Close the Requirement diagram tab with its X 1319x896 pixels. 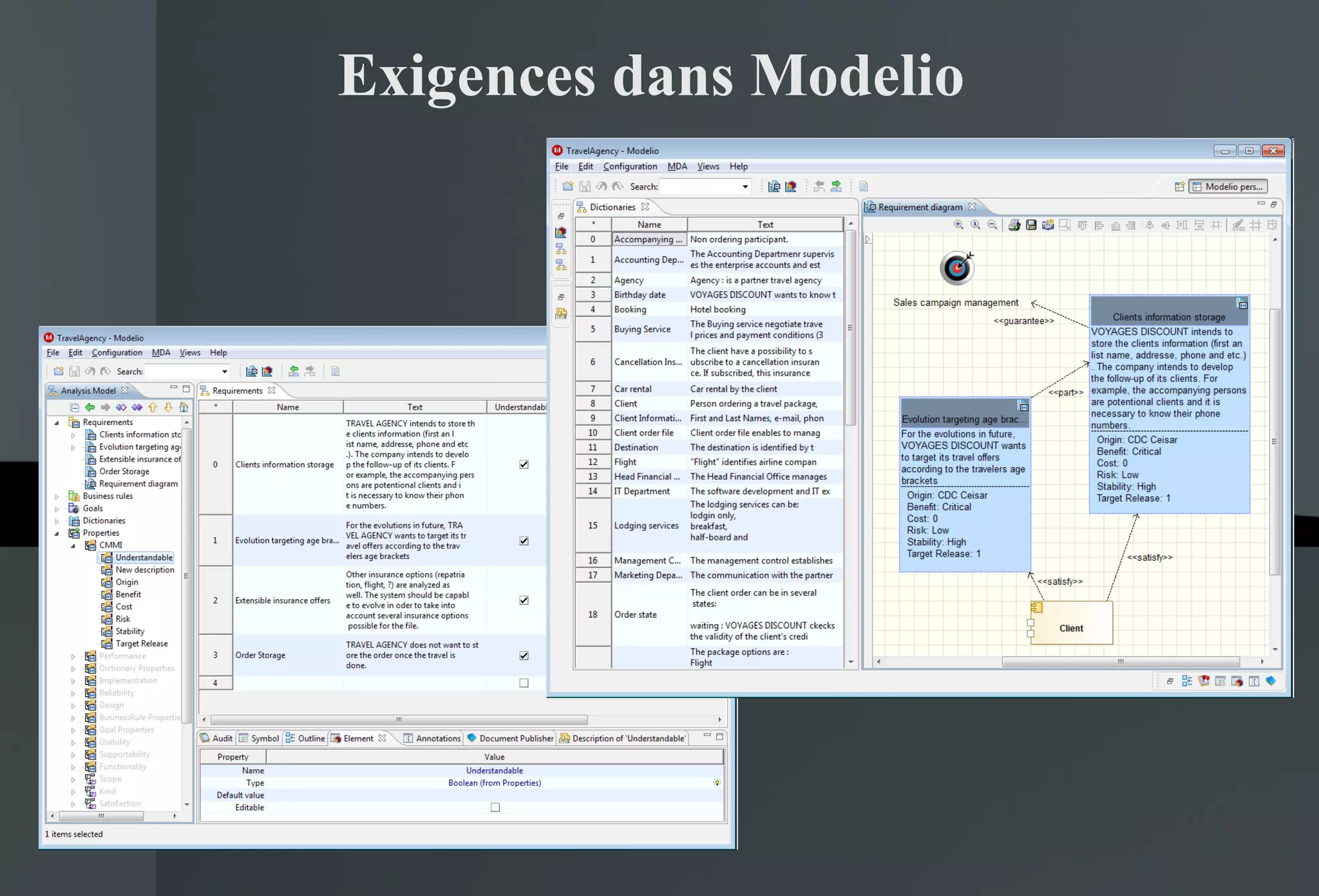point(972,207)
